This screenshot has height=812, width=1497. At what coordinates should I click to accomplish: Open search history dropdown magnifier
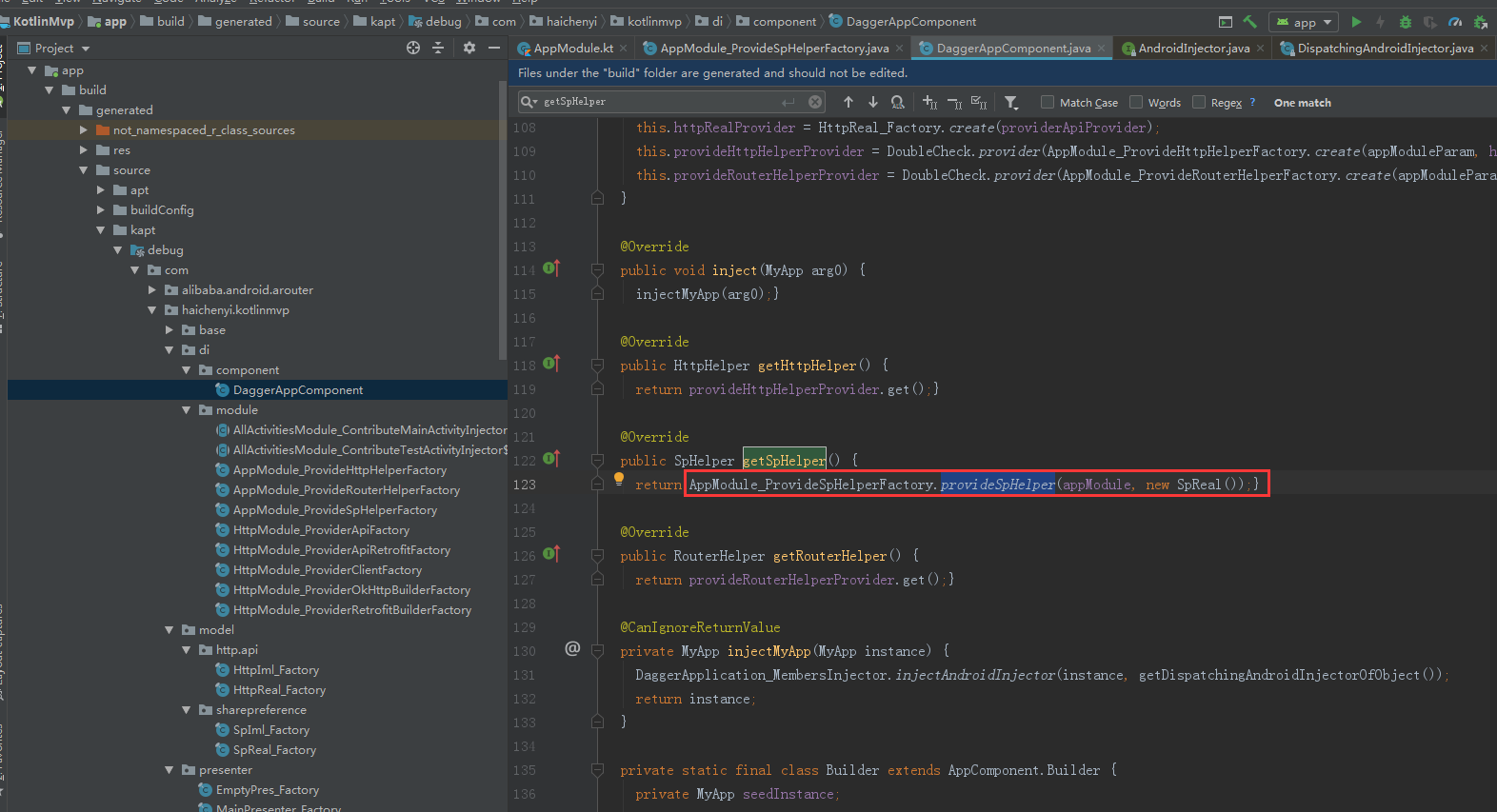(x=529, y=102)
